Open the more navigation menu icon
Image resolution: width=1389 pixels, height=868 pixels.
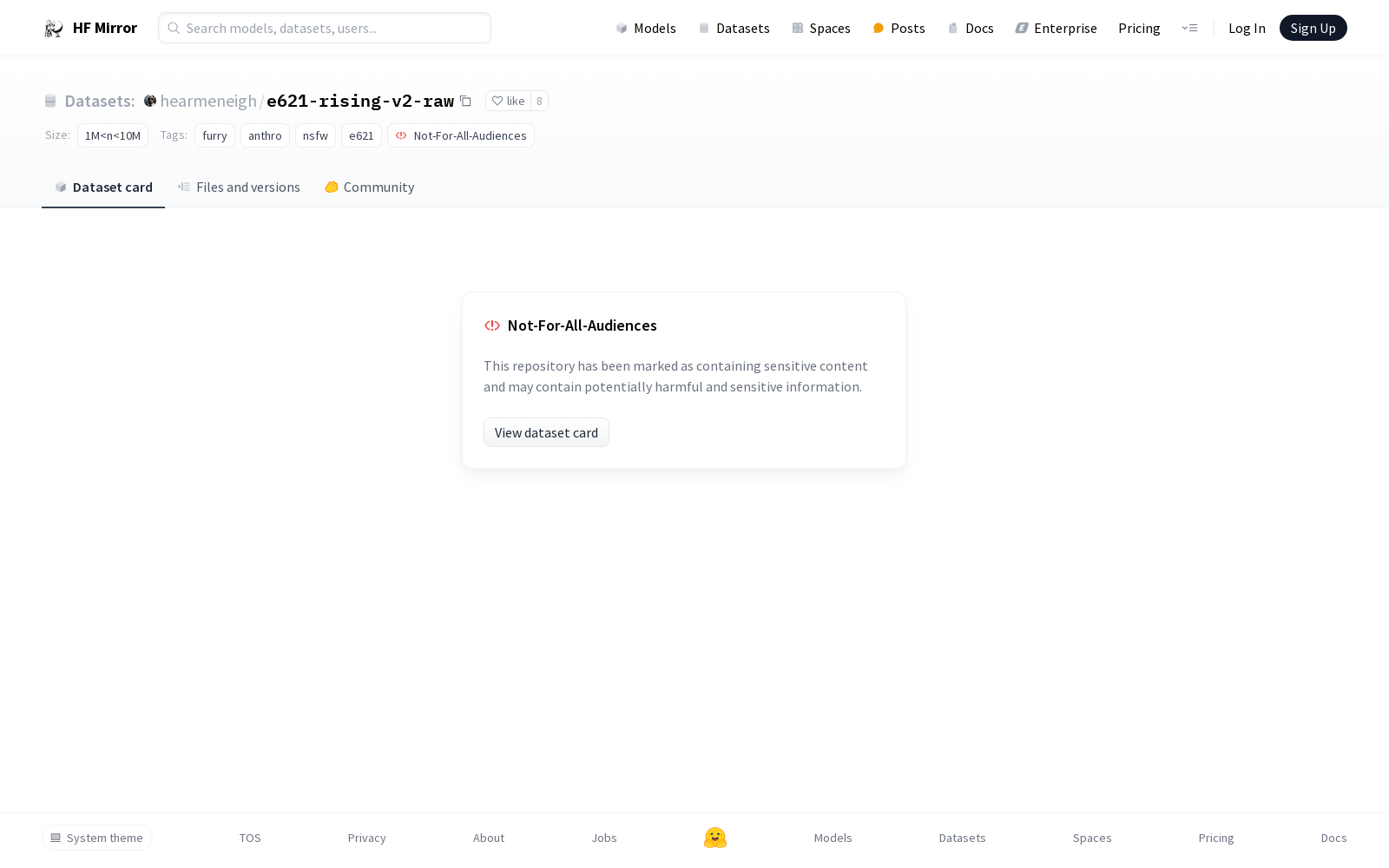click(x=1189, y=28)
